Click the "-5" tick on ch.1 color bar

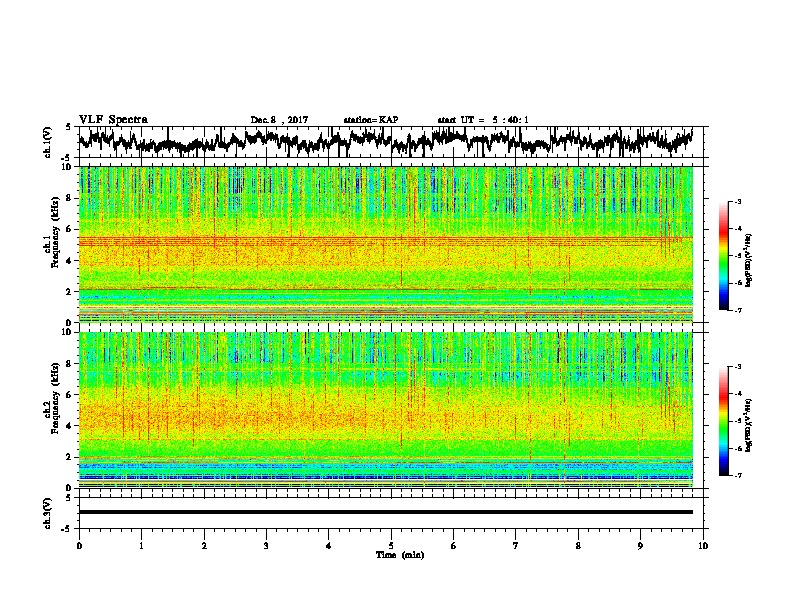[x=737, y=256]
